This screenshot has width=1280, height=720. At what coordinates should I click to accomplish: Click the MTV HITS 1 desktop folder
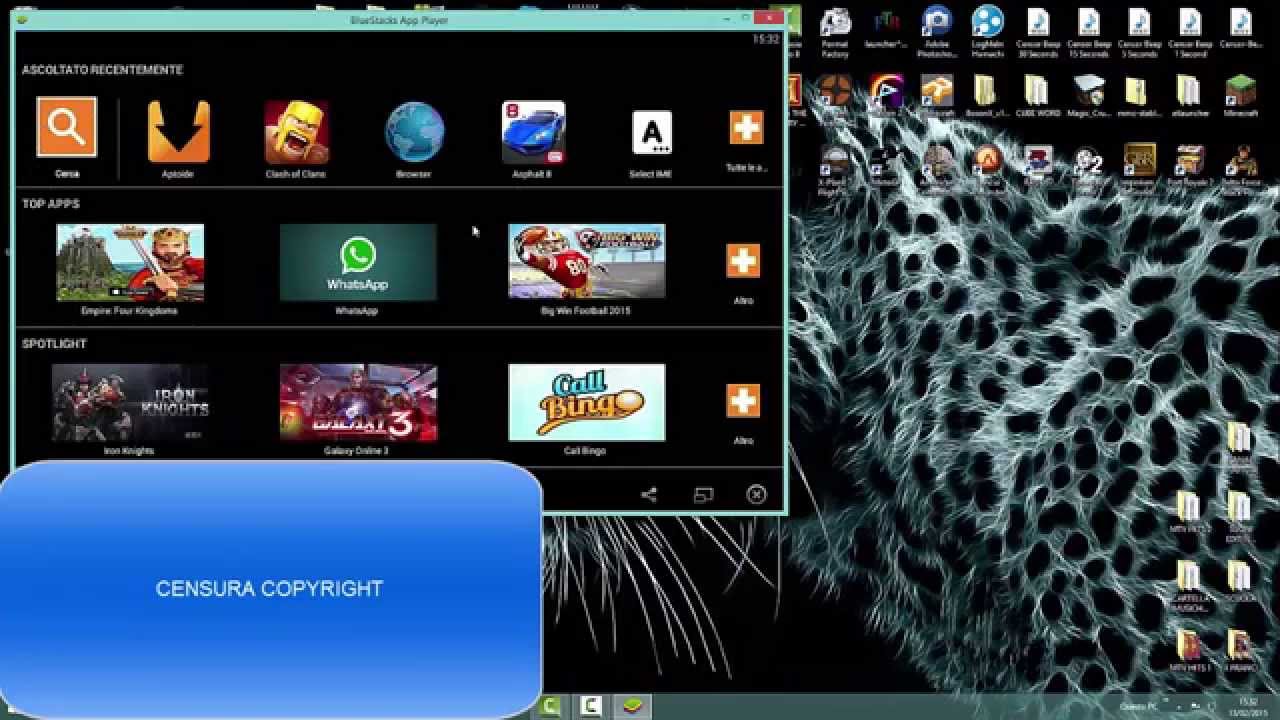point(1189,650)
